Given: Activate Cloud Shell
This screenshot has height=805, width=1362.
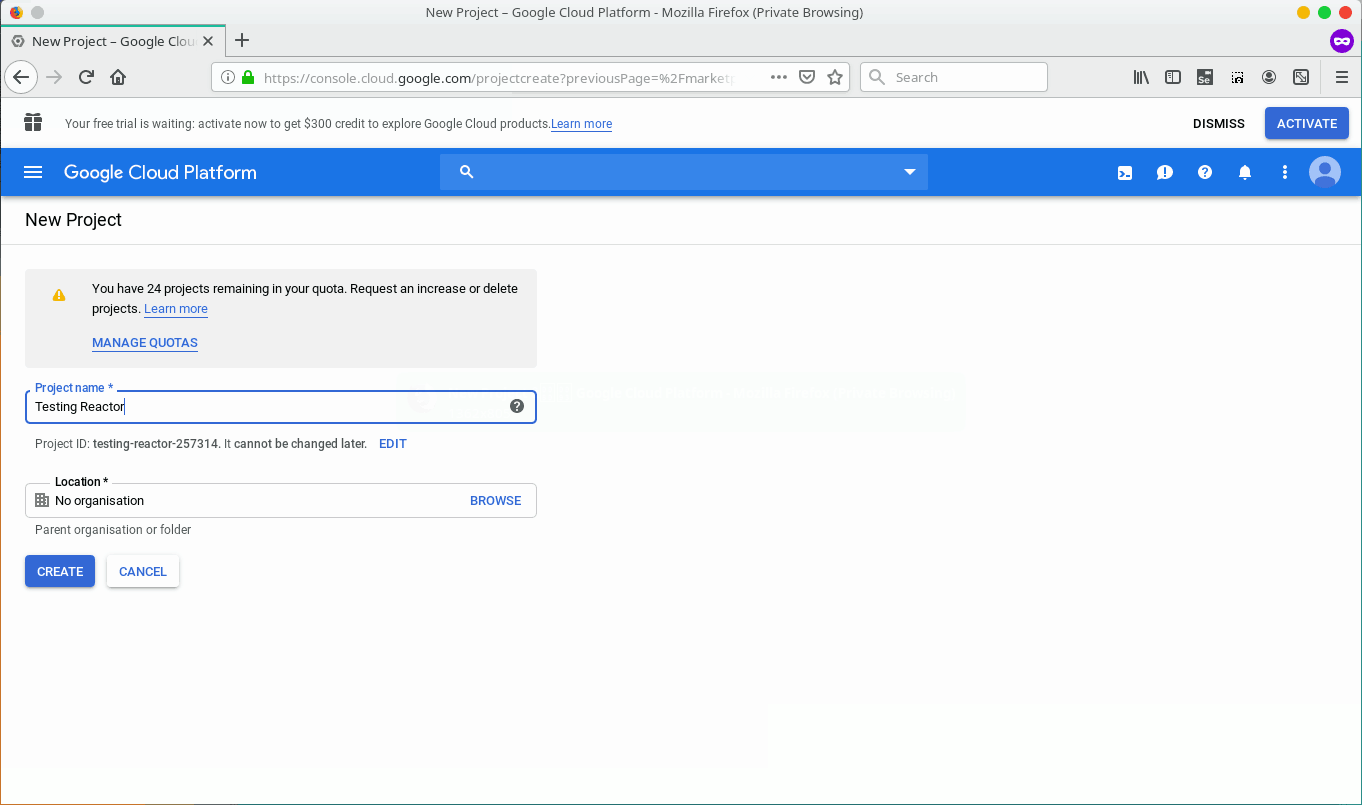Looking at the screenshot, I should click(x=1125, y=172).
